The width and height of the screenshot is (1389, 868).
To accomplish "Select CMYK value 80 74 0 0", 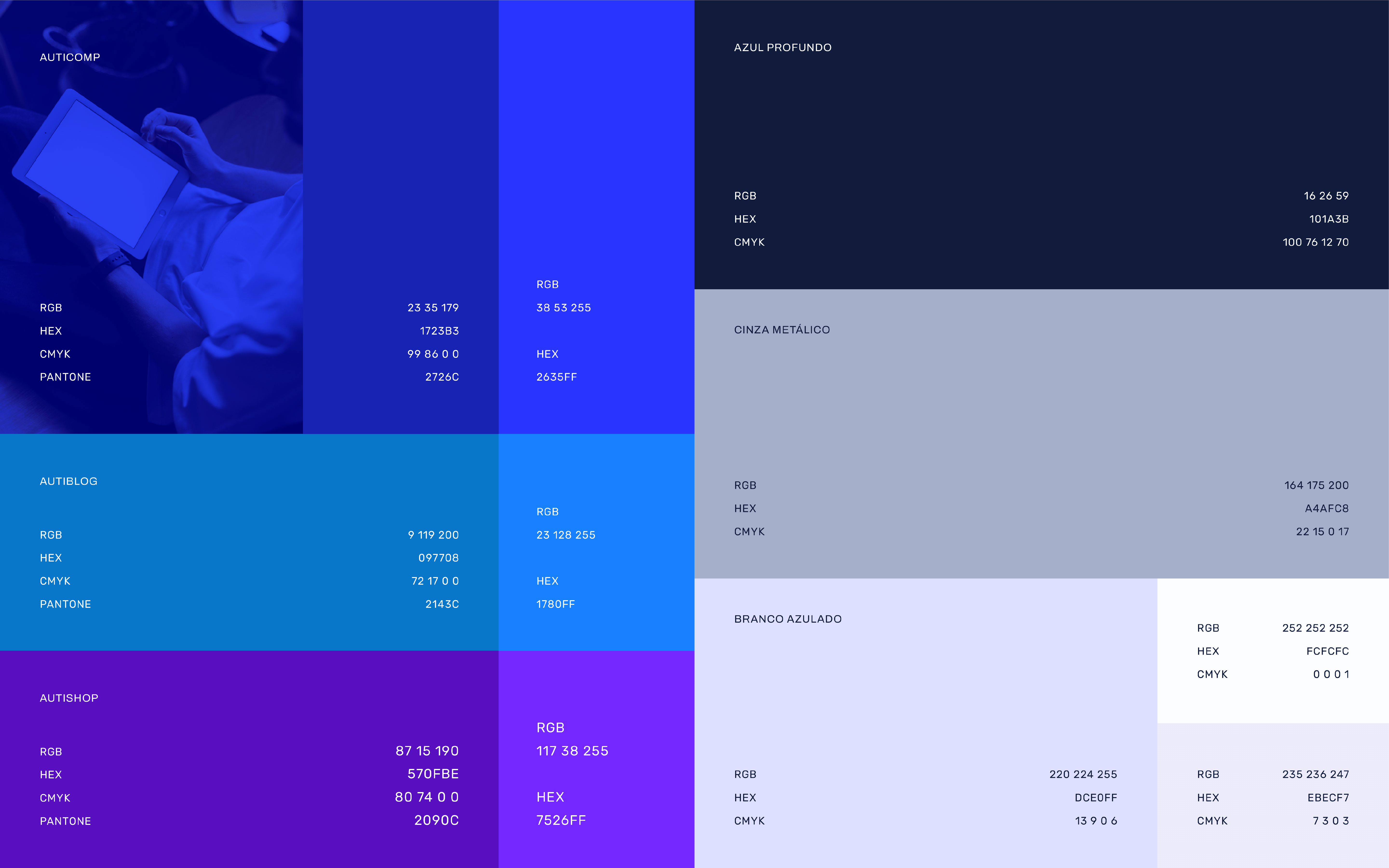I will [427, 797].
